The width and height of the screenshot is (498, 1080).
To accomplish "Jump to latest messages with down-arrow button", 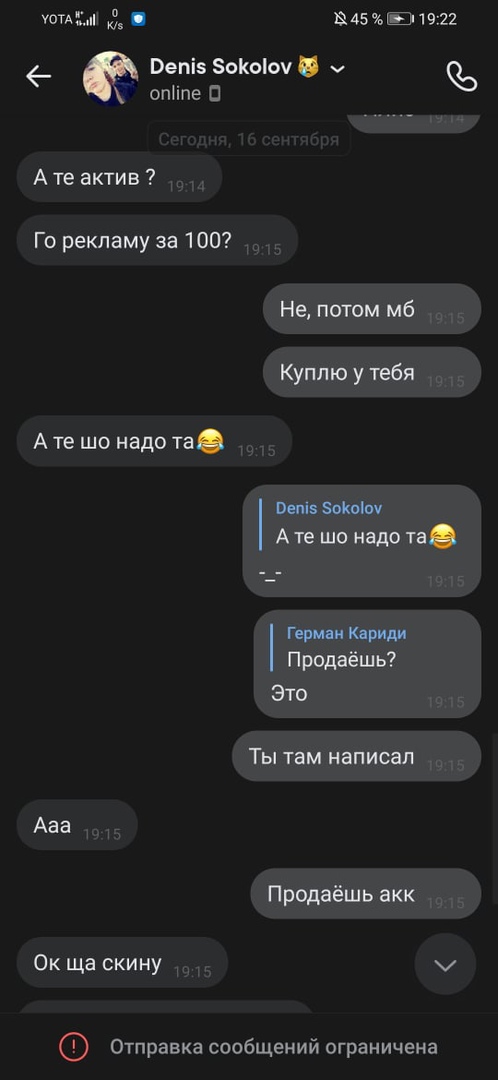I will (x=445, y=964).
